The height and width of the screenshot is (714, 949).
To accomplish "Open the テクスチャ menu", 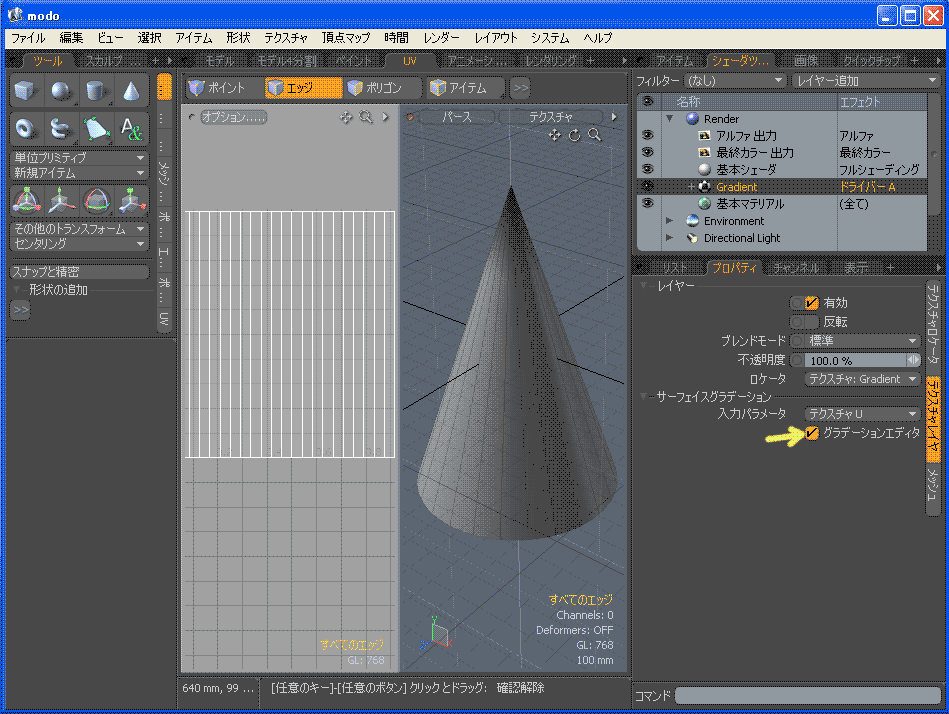I will (286, 38).
